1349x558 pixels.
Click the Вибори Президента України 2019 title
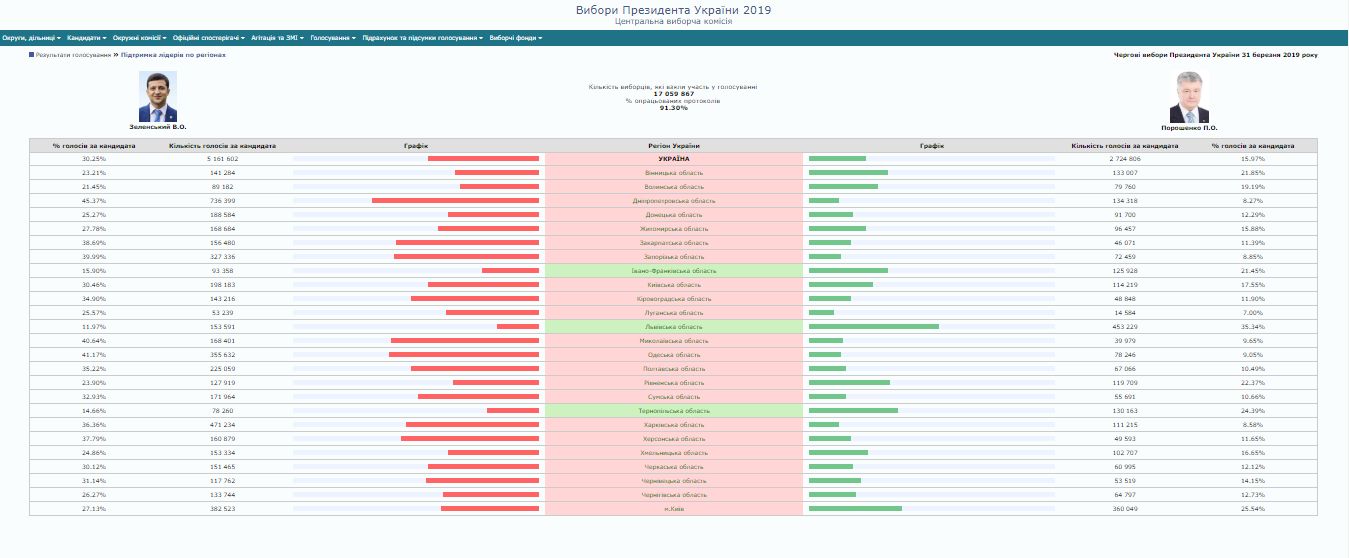click(x=673, y=9)
